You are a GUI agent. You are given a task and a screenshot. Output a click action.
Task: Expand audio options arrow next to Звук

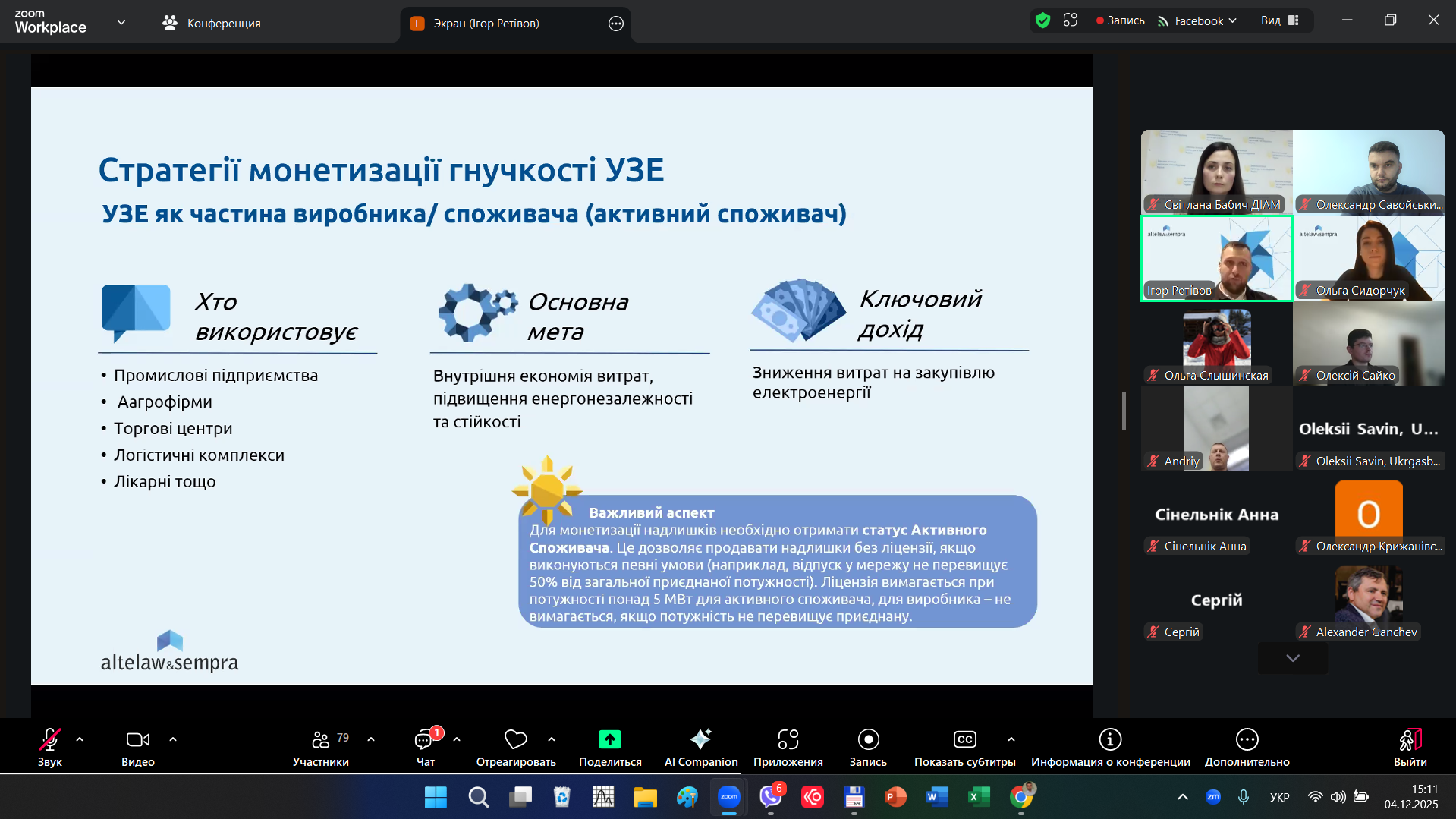tap(80, 739)
